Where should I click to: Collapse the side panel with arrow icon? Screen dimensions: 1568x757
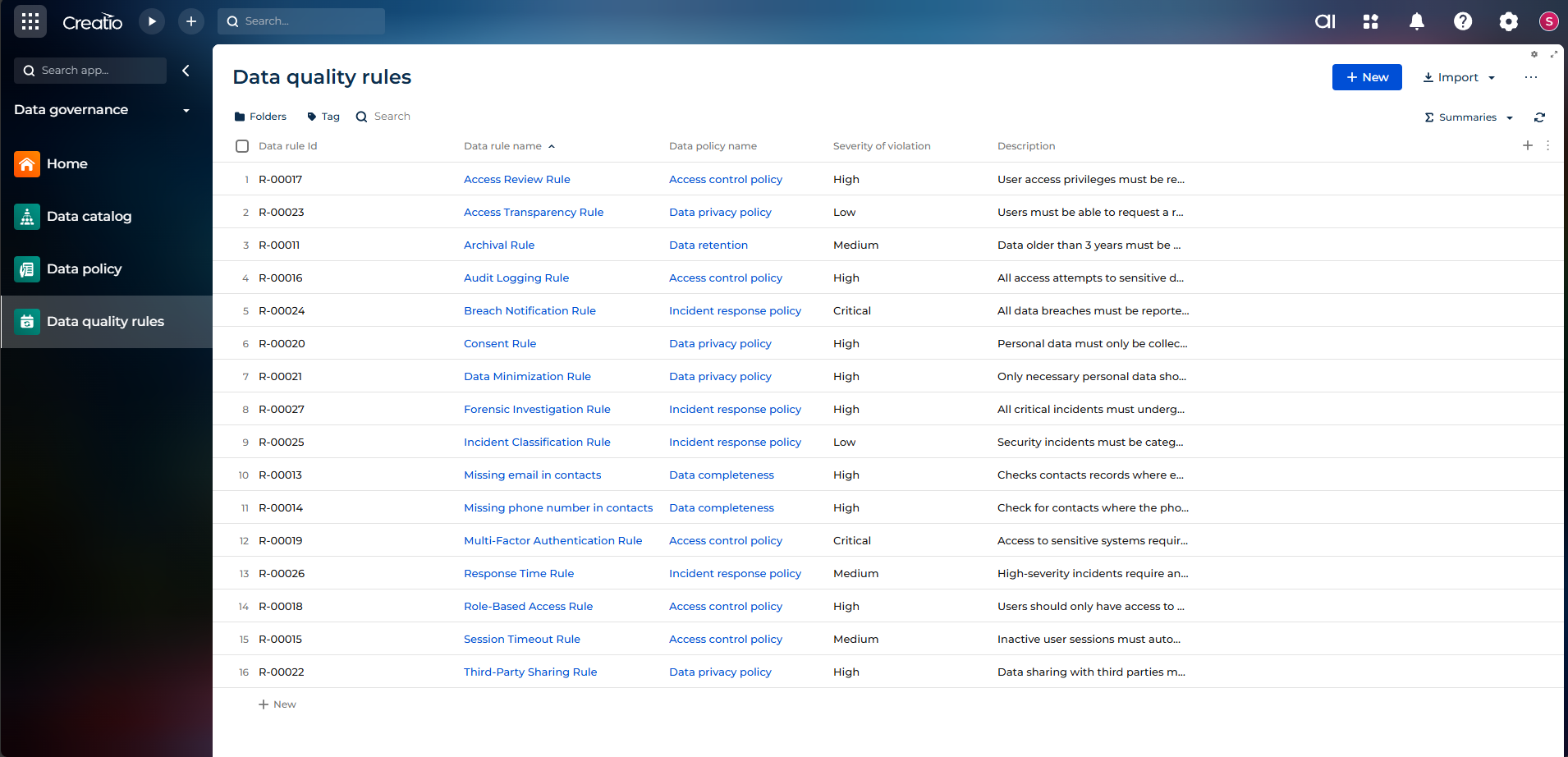click(x=186, y=71)
